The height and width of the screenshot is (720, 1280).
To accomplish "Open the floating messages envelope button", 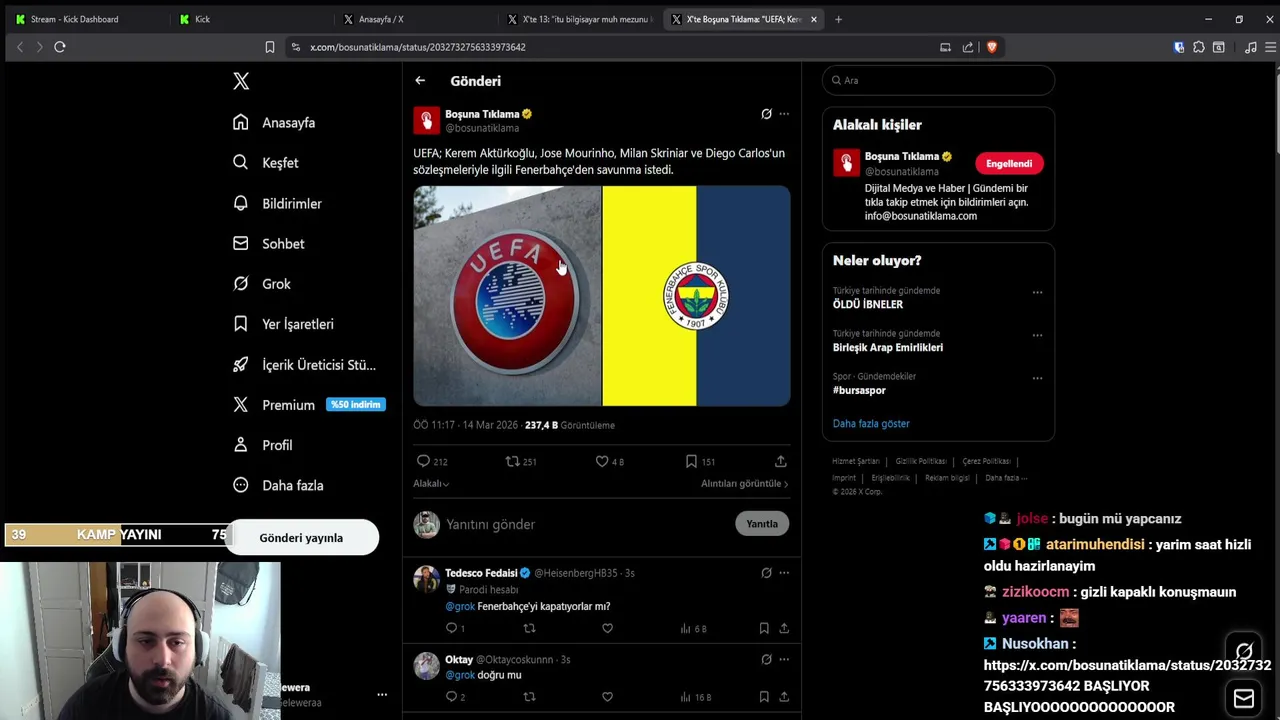I will (1244, 698).
